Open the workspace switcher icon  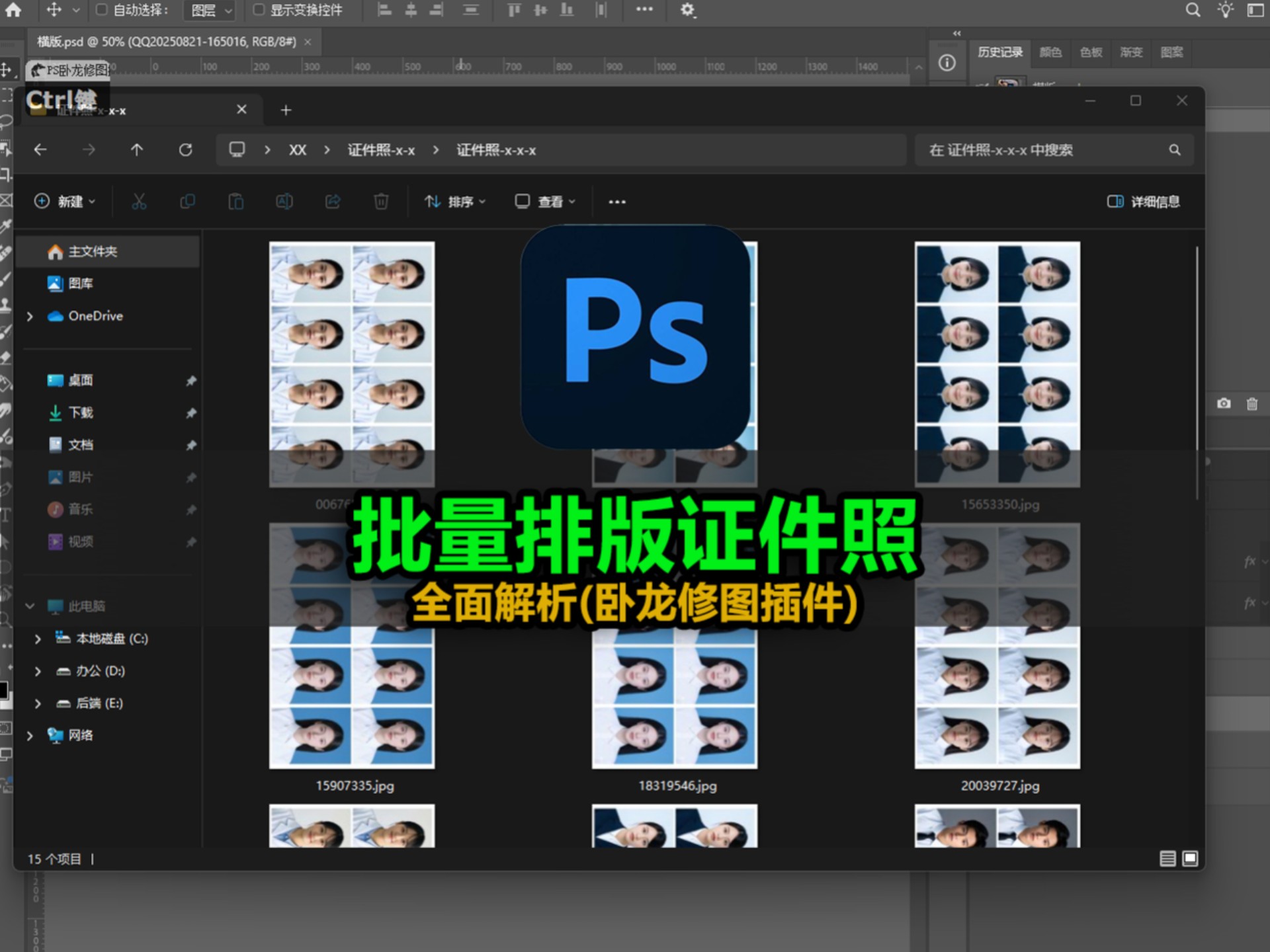[1255, 10]
